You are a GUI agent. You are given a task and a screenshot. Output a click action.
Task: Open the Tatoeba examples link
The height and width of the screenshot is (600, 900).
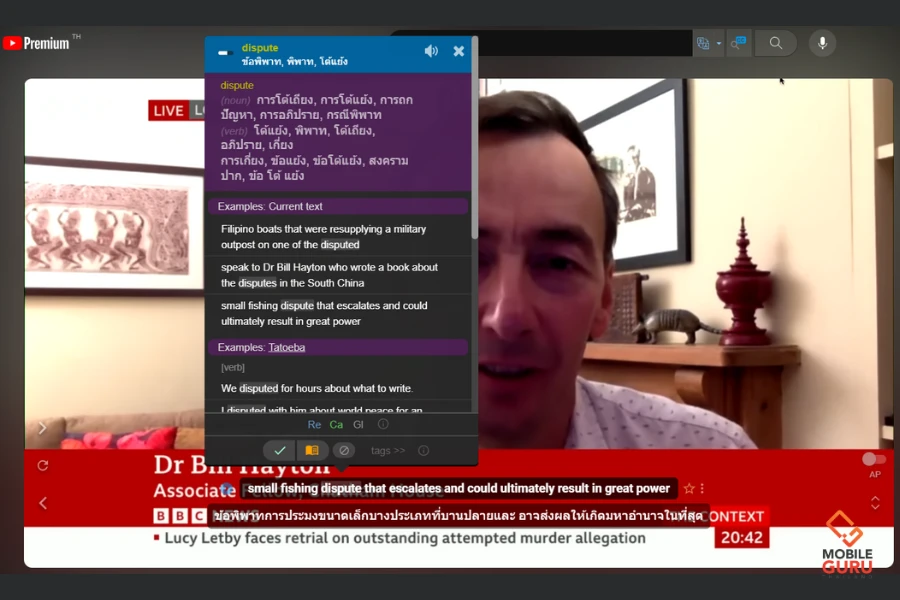(286, 347)
